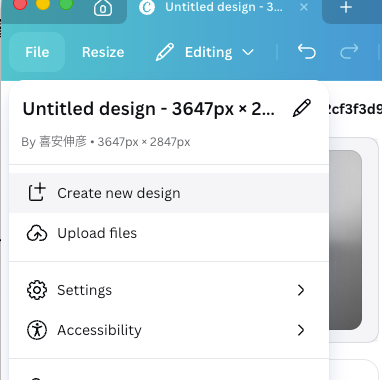This screenshot has height=380, width=382.
Task: Open the Editing mode dropdown
Action: (205, 52)
